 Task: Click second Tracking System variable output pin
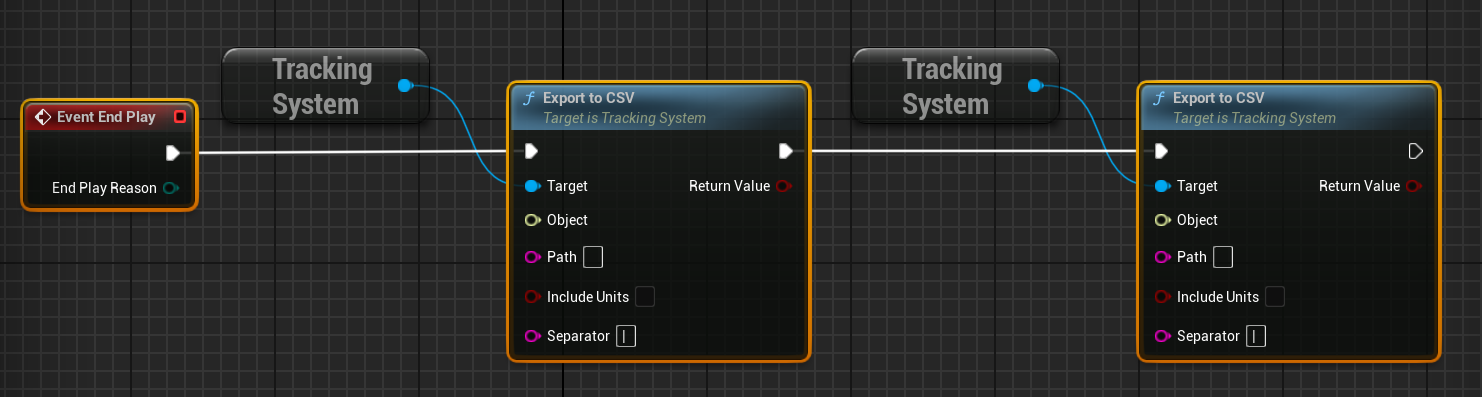point(1035,86)
